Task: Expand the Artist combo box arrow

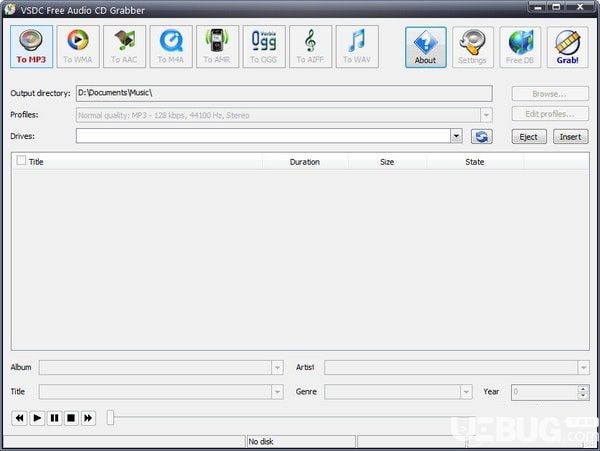Action: point(583,368)
